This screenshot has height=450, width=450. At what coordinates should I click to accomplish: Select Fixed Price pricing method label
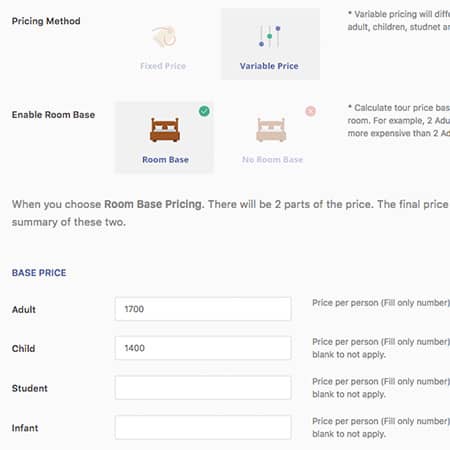click(x=163, y=66)
